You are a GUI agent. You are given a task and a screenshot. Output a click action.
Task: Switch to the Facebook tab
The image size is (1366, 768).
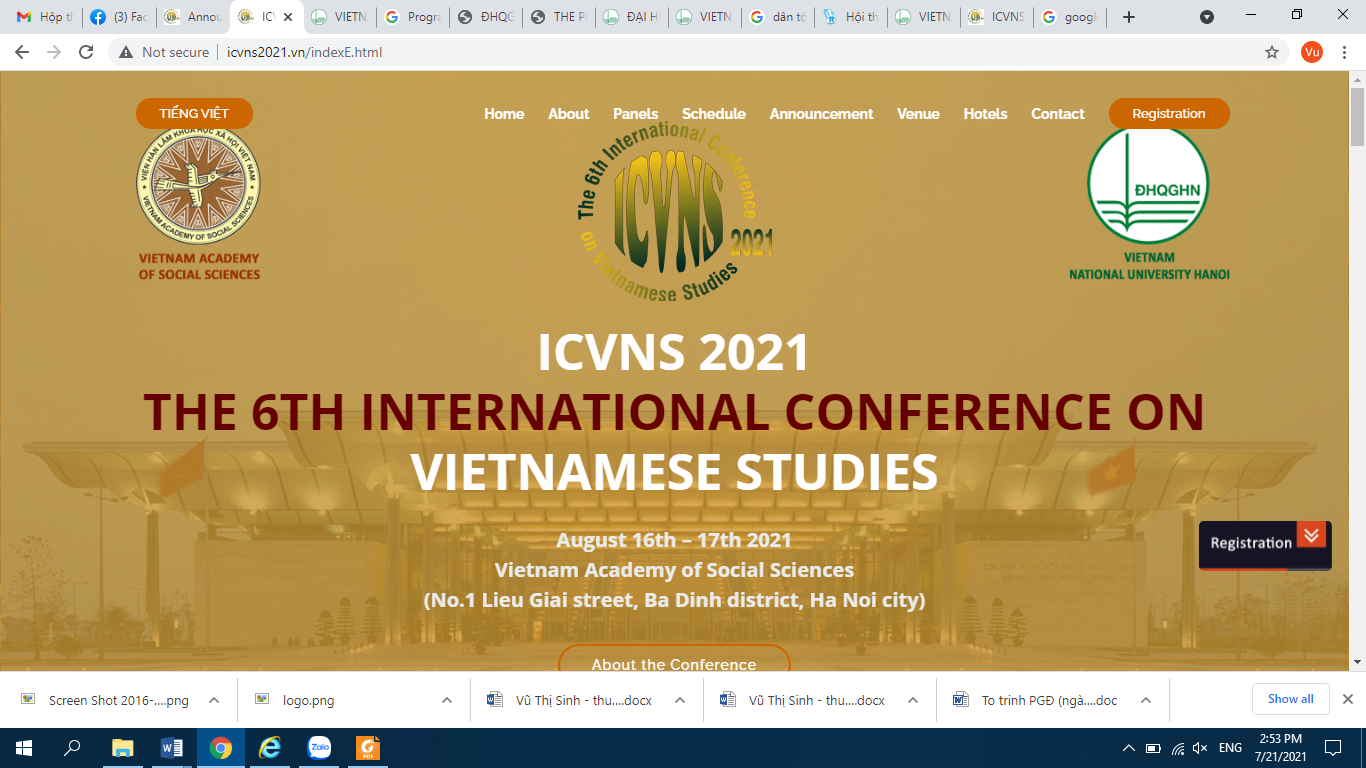[118, 17]
